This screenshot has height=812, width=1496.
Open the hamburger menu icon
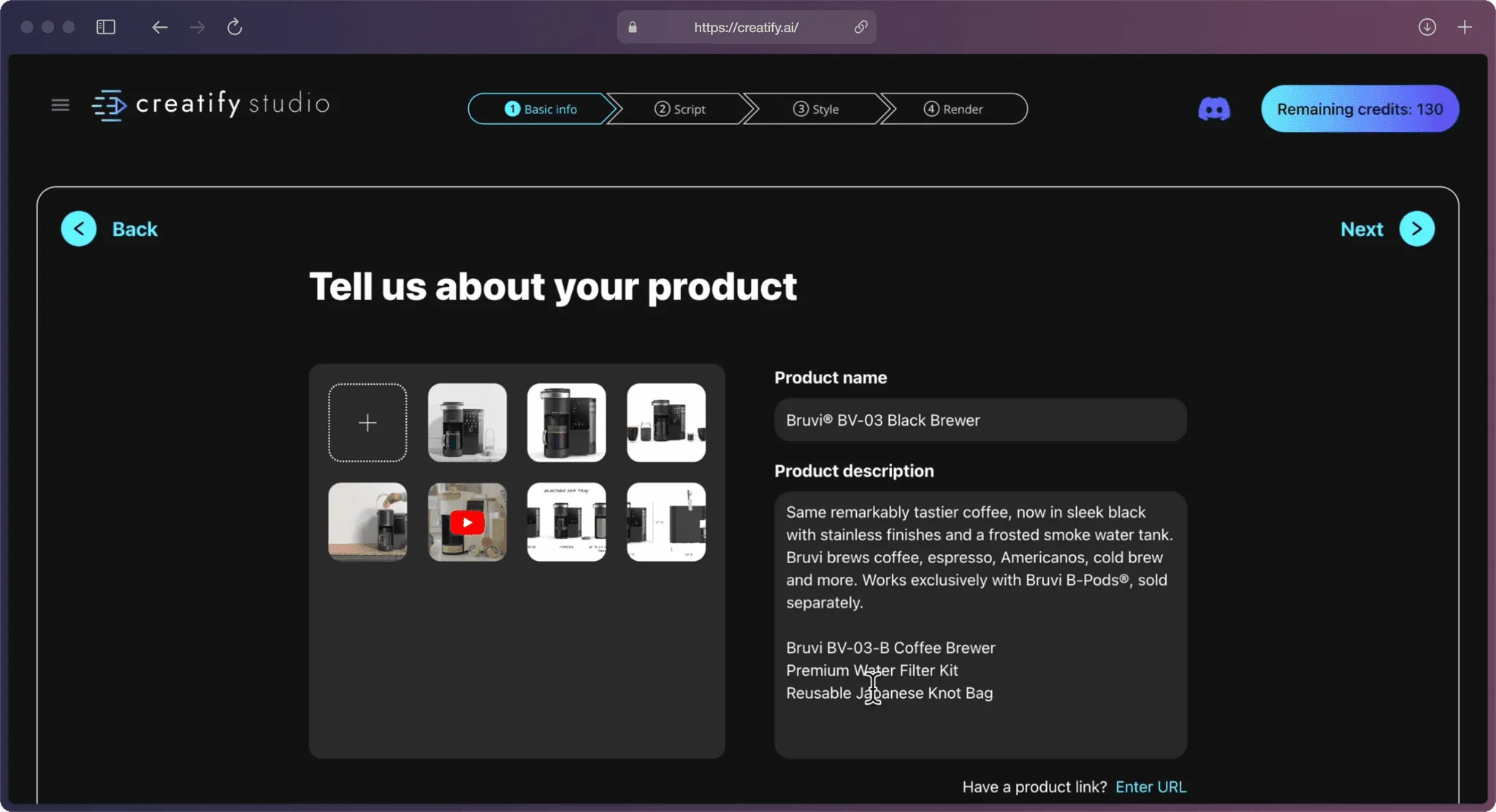click(60, 105)
